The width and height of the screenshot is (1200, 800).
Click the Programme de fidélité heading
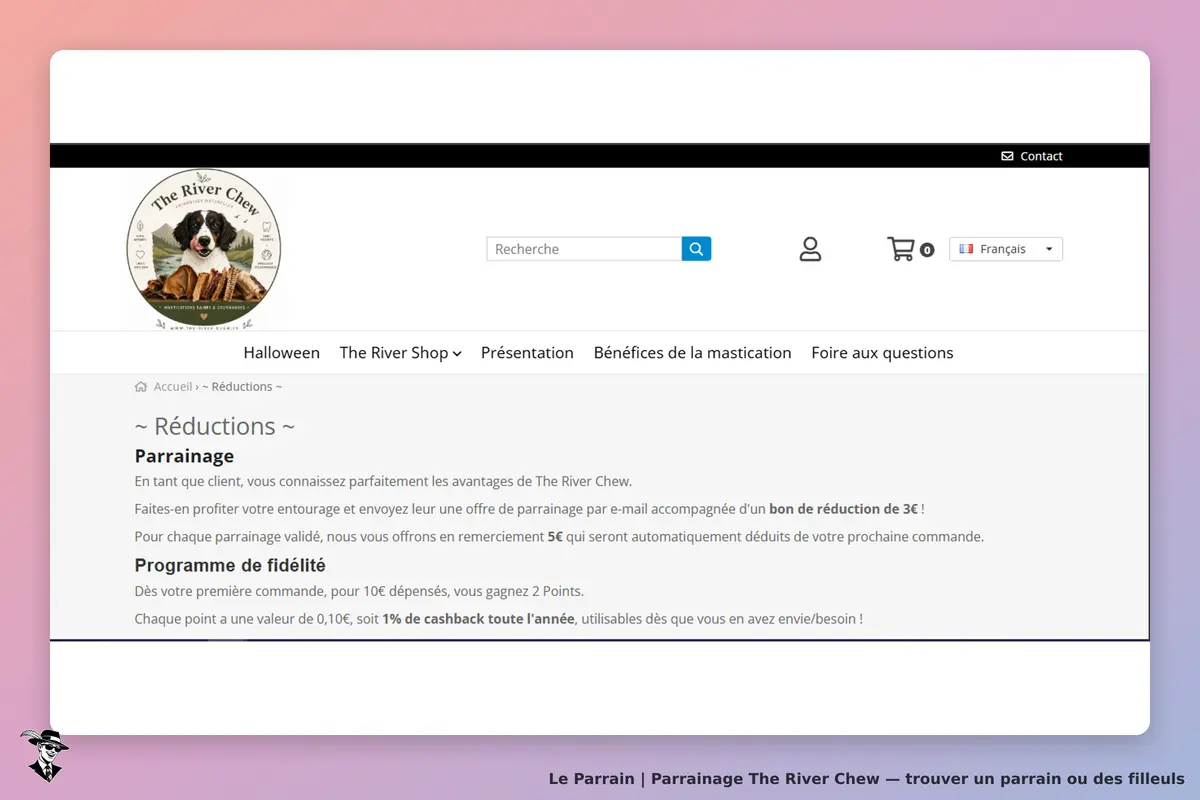[230, 566]
